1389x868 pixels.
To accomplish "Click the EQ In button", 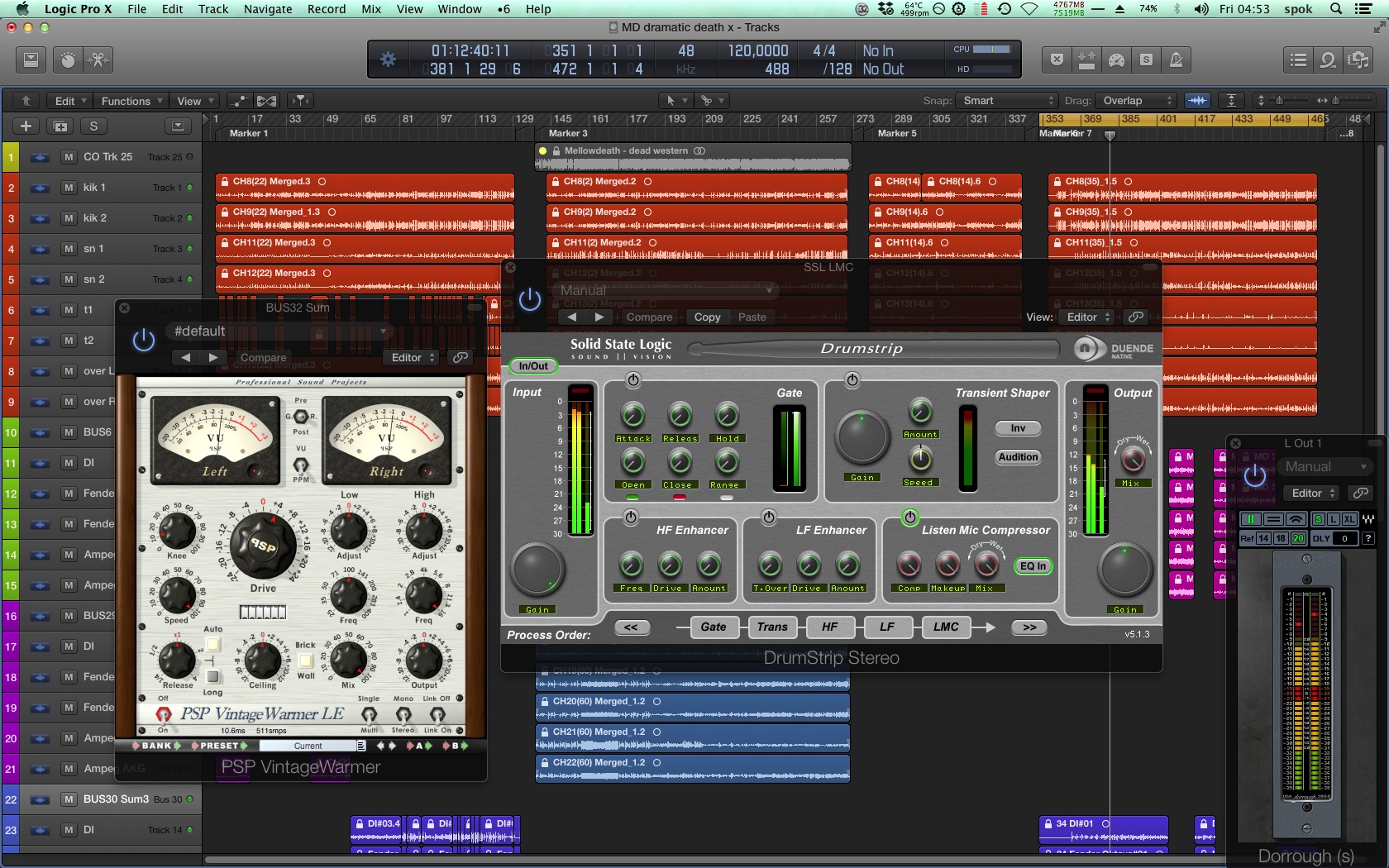I will (1033, 566).
